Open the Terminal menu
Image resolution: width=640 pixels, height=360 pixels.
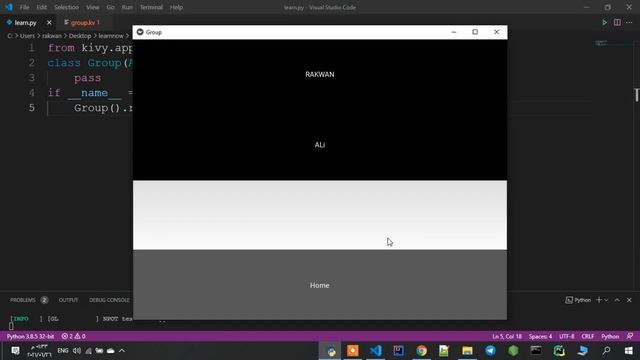(x=151, y=7)
